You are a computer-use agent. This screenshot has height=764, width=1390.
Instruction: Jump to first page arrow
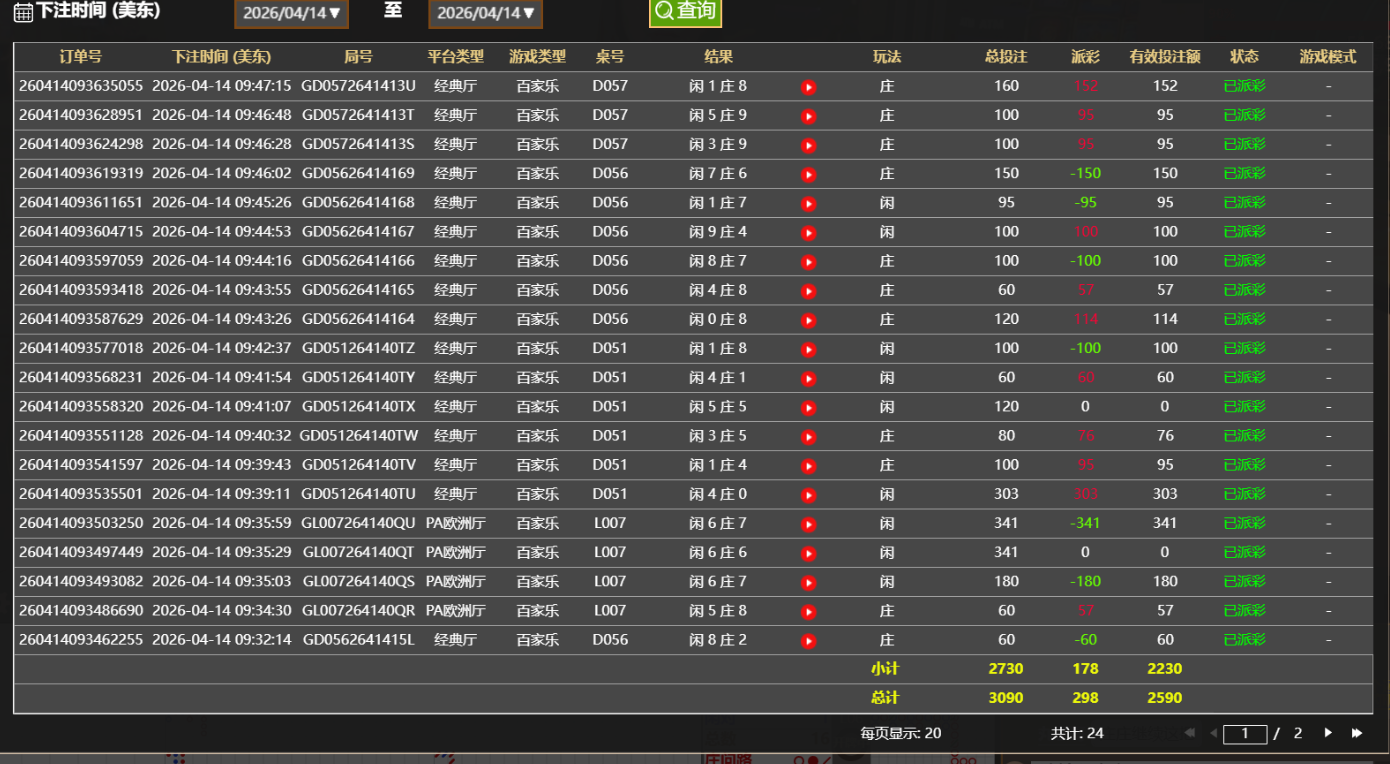(1190, 733)
